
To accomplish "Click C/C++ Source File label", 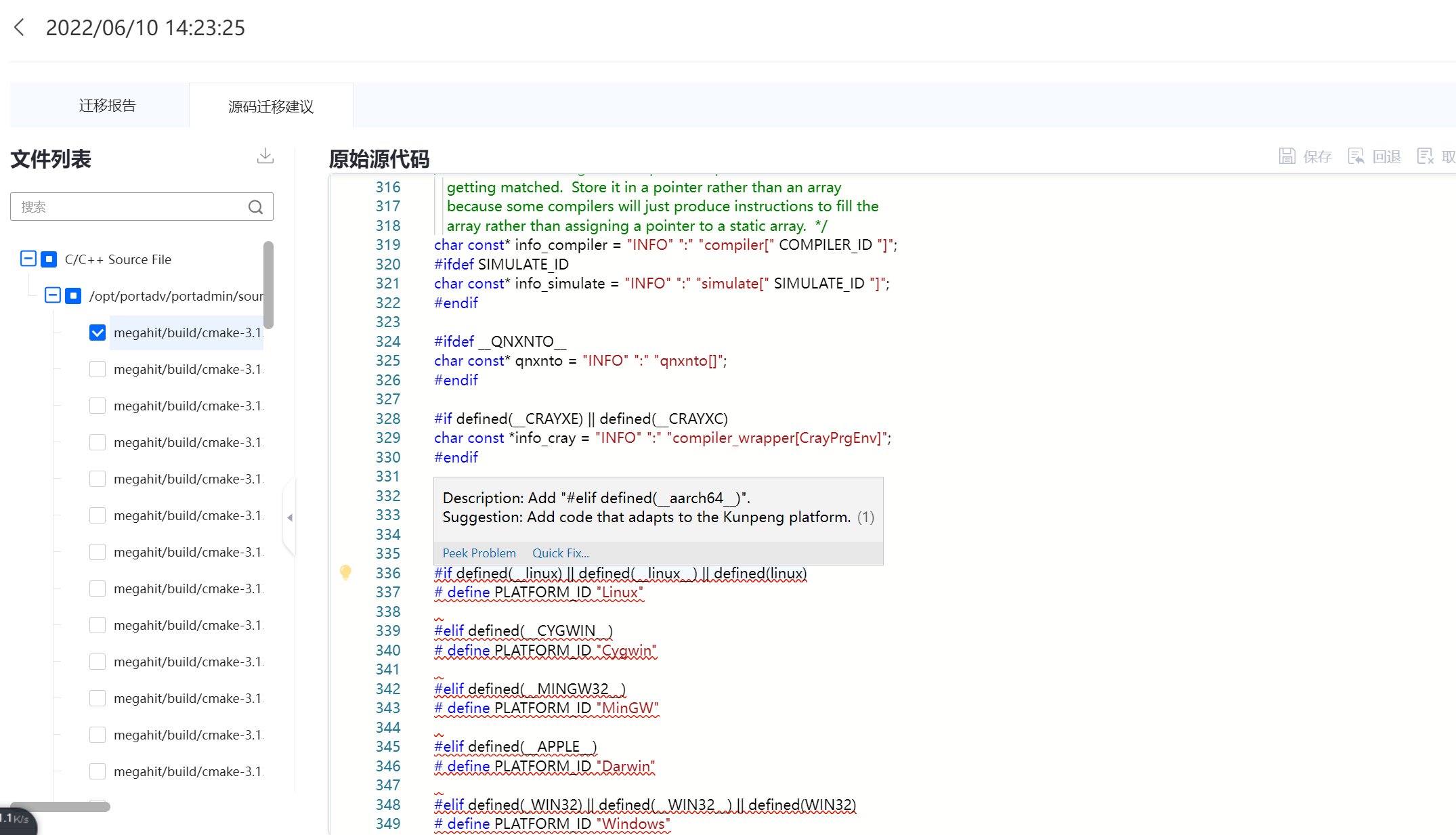I will [118, 259].
